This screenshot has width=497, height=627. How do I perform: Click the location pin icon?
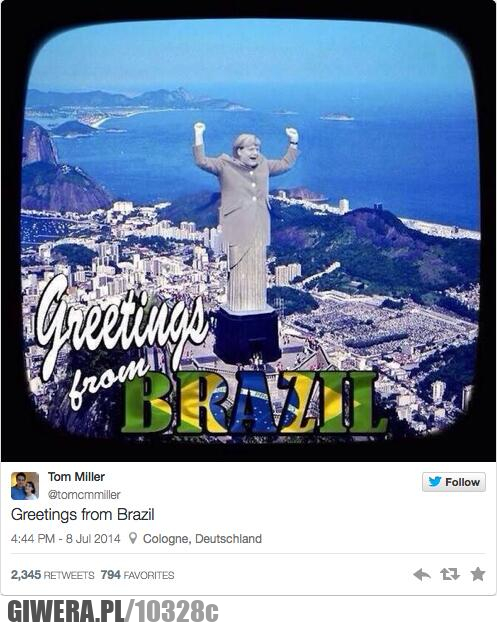[x=133, y=538]
